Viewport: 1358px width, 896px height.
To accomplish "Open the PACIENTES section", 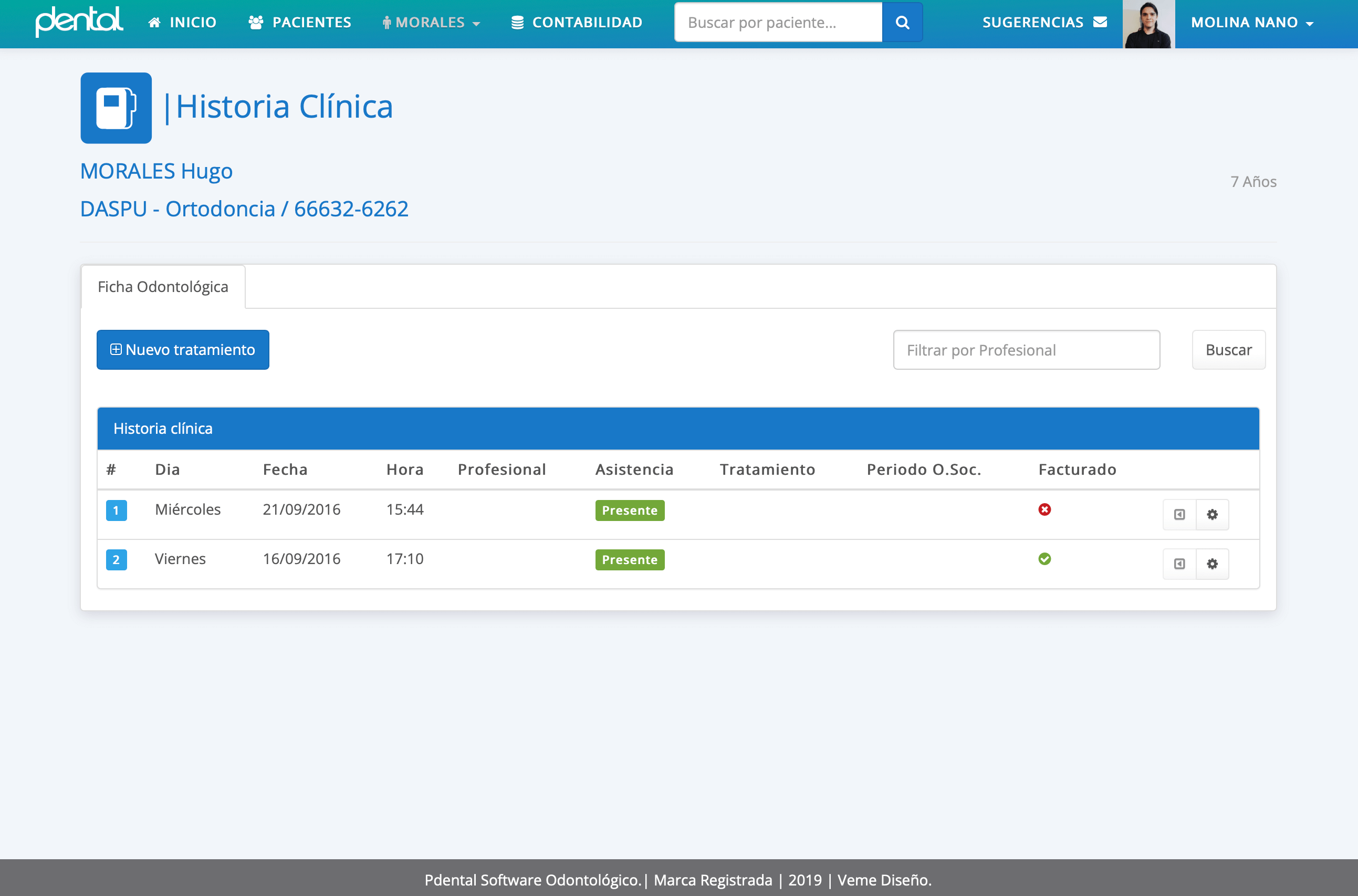I will 300,22.
